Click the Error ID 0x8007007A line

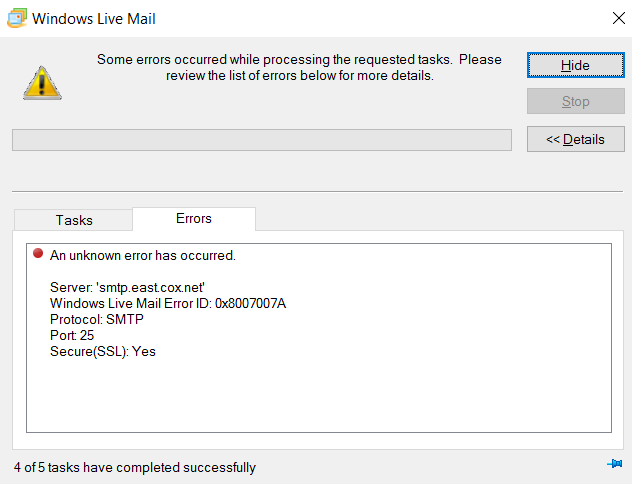168,303
